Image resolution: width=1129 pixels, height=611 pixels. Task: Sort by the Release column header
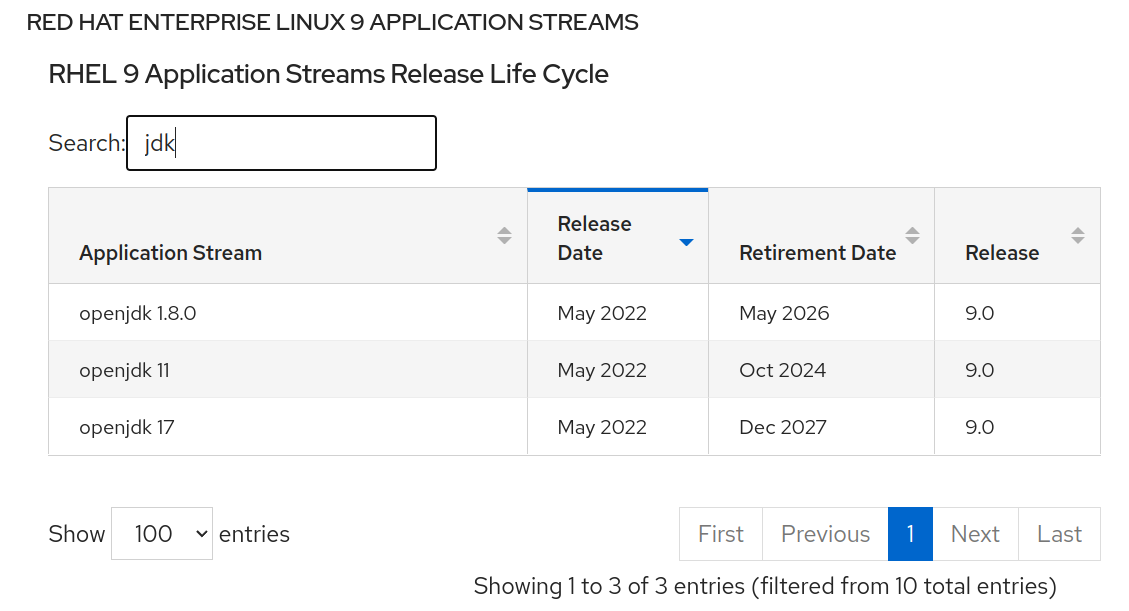pos(1002,253)
